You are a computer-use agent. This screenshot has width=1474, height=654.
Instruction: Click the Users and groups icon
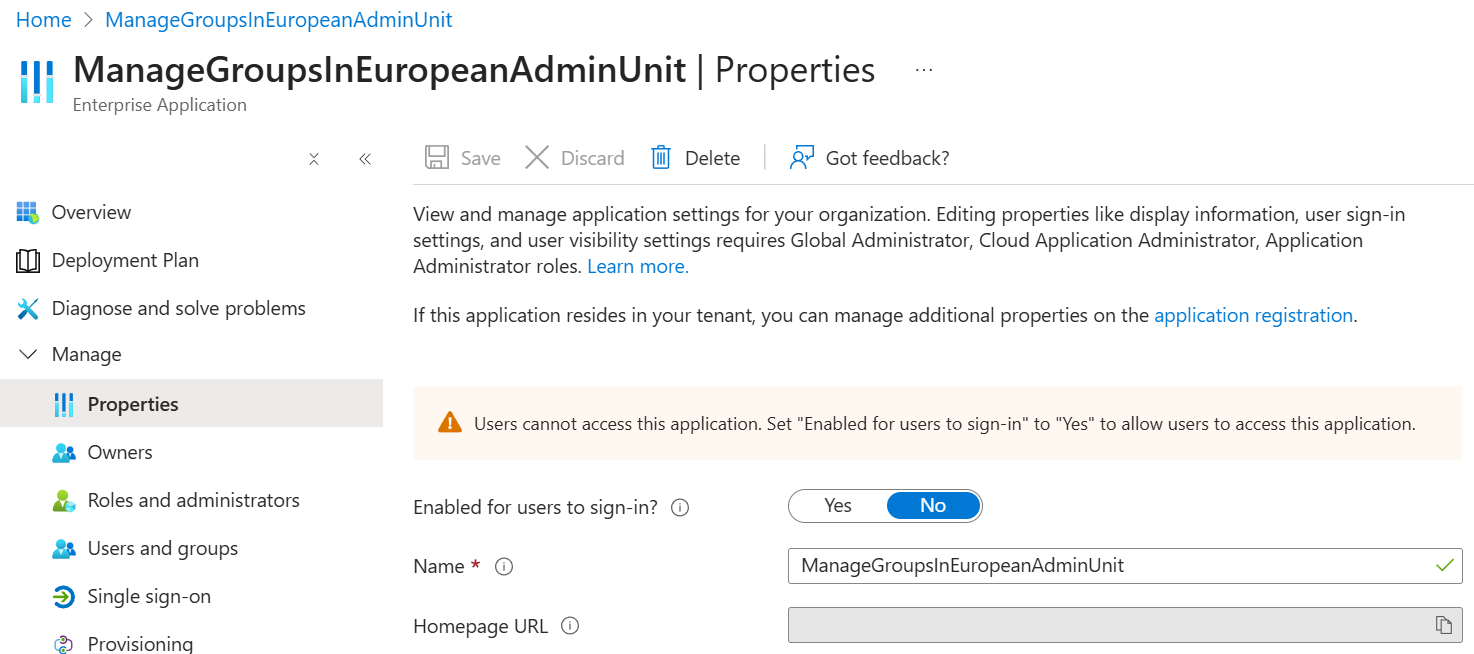[64, 549]
